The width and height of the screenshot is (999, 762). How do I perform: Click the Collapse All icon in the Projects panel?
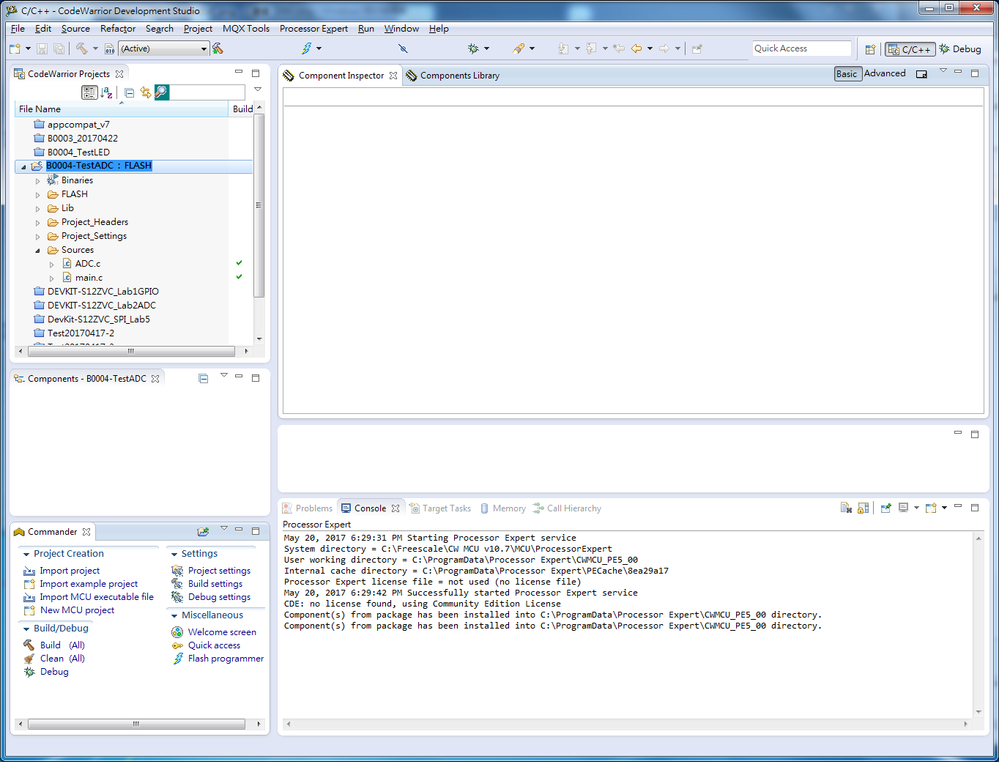[129, 92]
